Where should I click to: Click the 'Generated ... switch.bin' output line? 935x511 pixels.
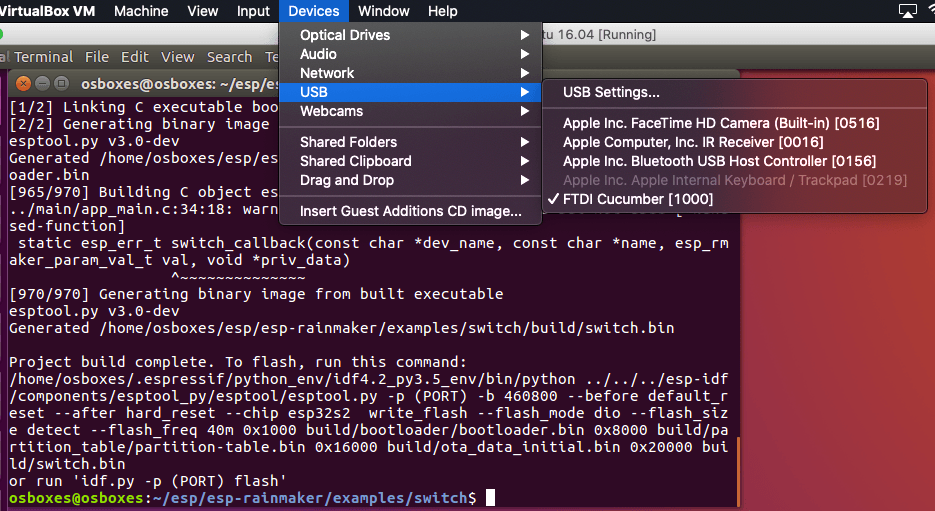click(x=342, y=328)
